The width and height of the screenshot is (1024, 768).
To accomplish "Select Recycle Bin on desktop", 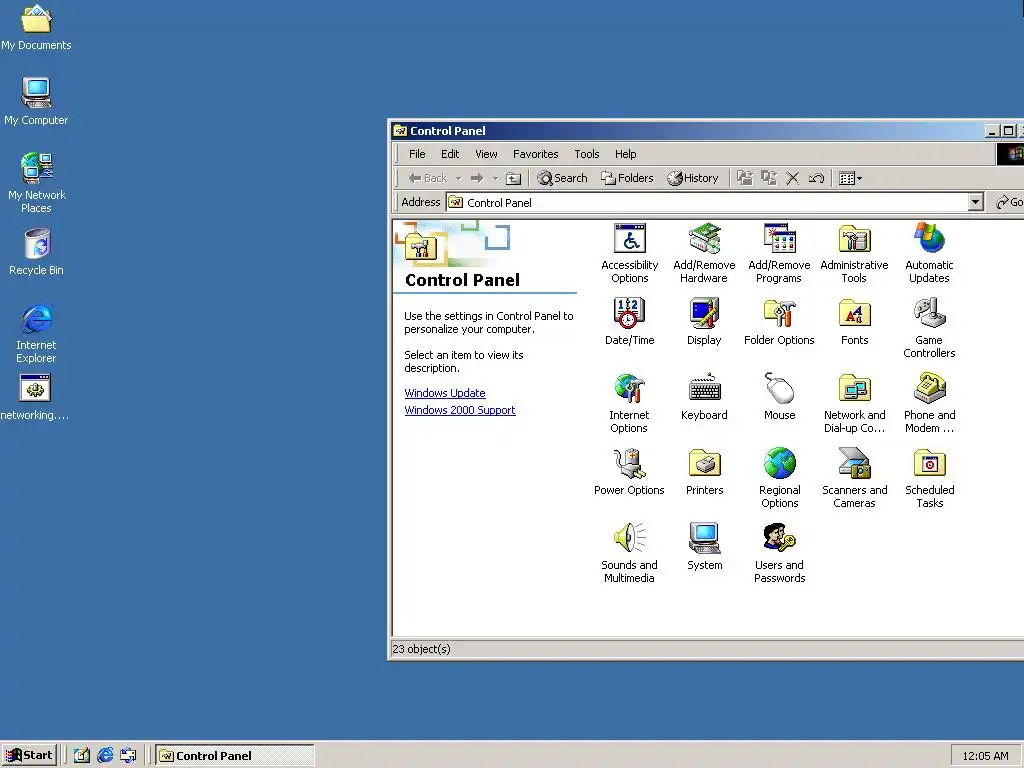I will click(x=36, y=252).
